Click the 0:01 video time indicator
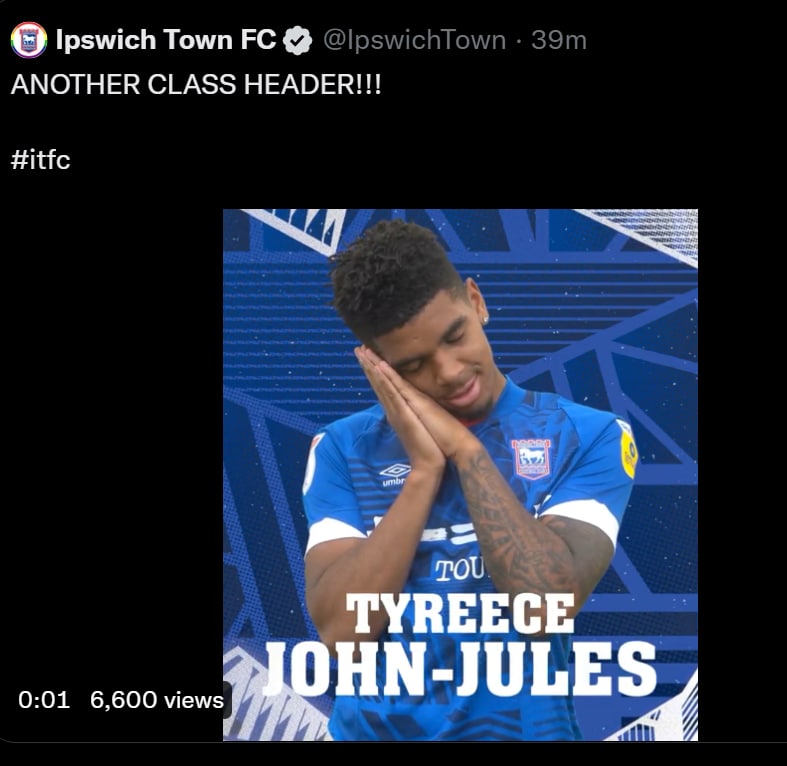Viewport: 787px width, 766px height. (x=44, y=700)
